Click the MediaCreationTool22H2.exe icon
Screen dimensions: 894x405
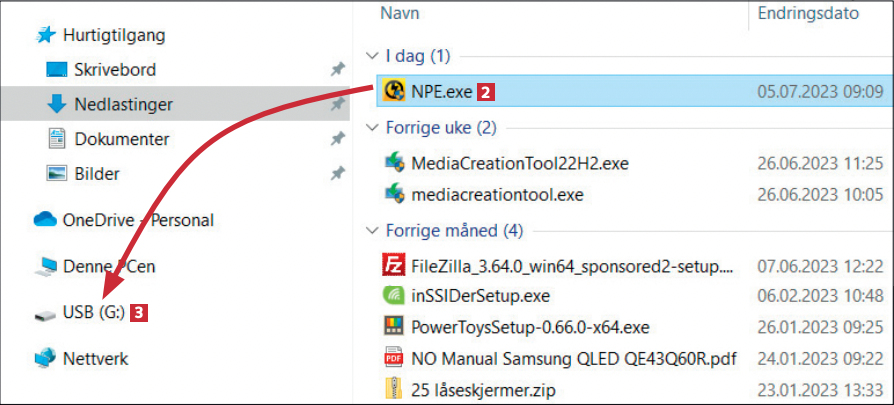394,163
